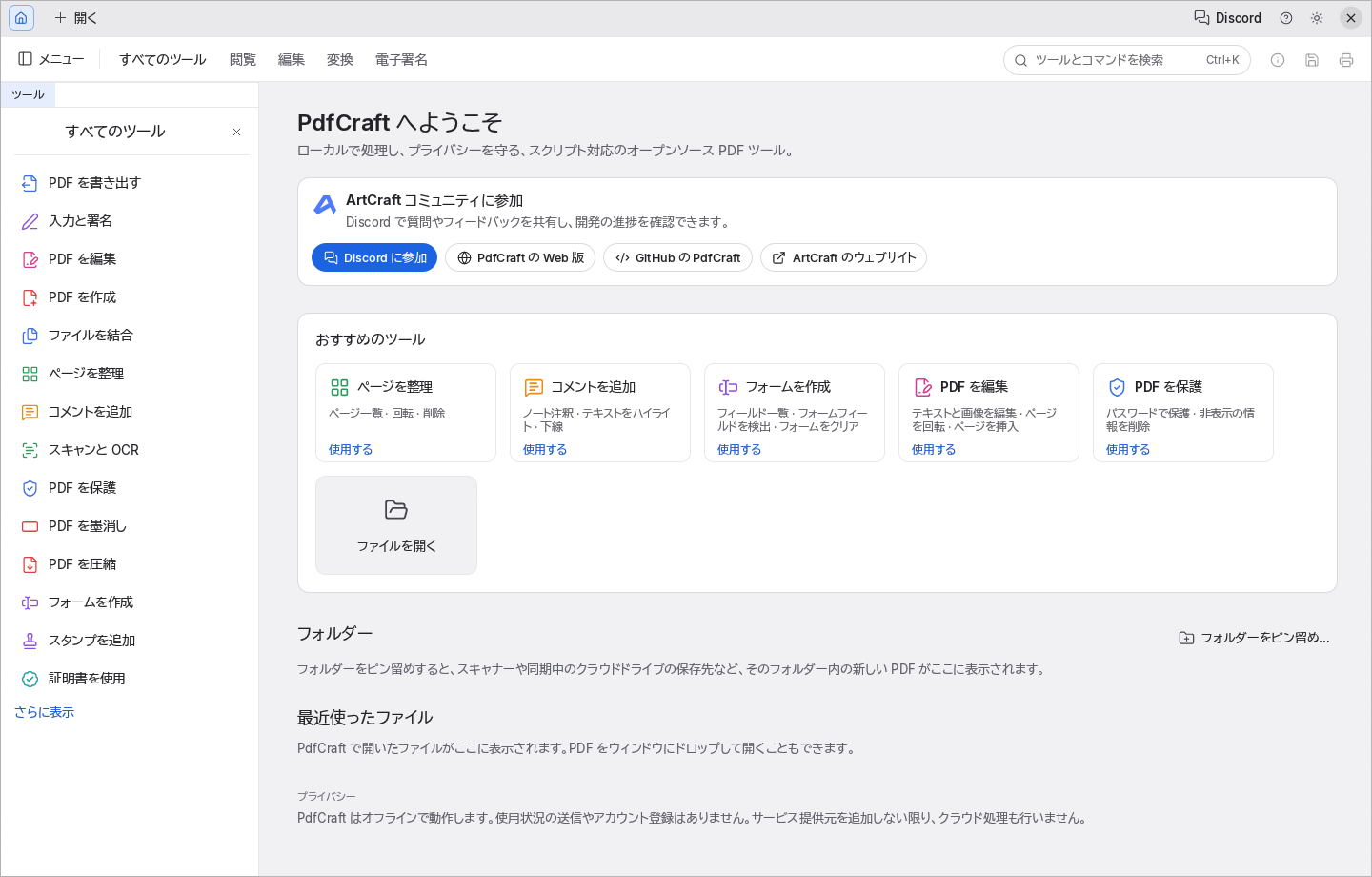Click the ファイルを開く tile
The height and width of the screenshot is (877, 1372).
[x=396, y=525]
